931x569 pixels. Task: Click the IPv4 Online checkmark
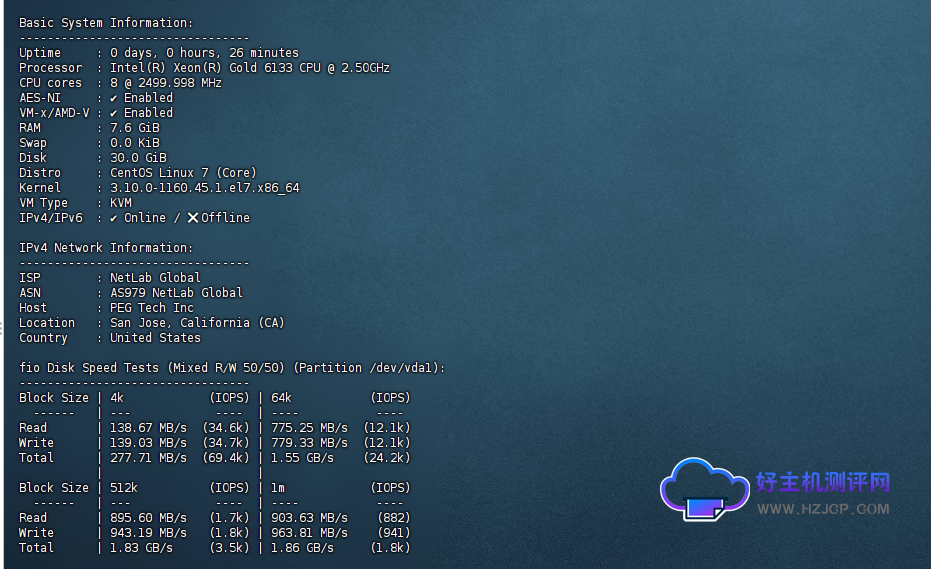[x=114, y=218]
